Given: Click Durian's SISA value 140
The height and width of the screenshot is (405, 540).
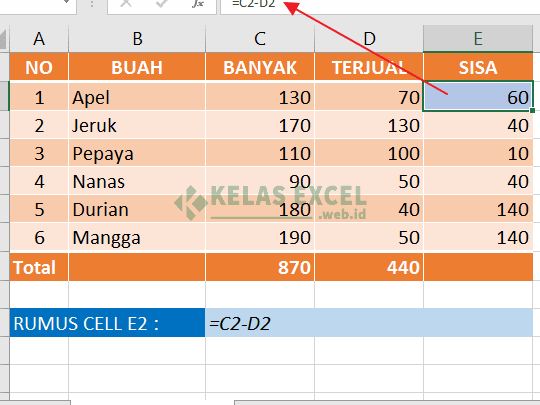Looking at the screenshot, I should pyautogui.click(x=478, y=209).
